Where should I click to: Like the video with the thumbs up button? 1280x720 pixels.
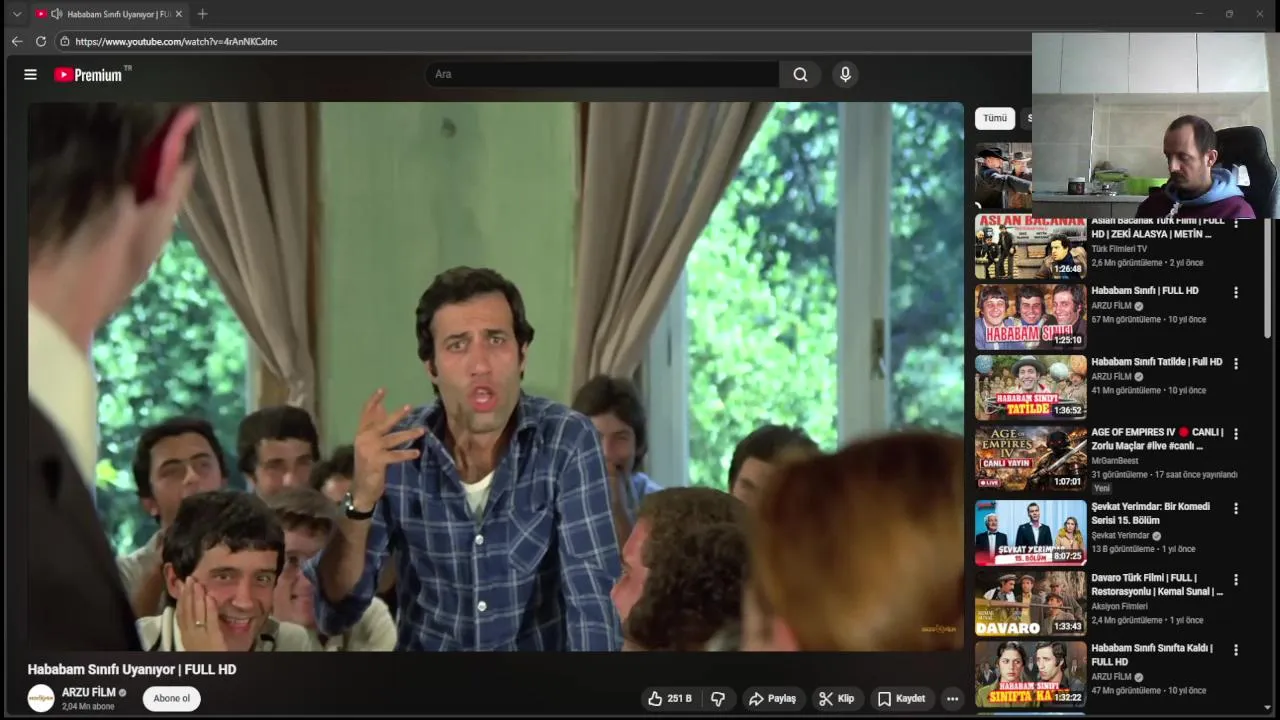point(670,699)
